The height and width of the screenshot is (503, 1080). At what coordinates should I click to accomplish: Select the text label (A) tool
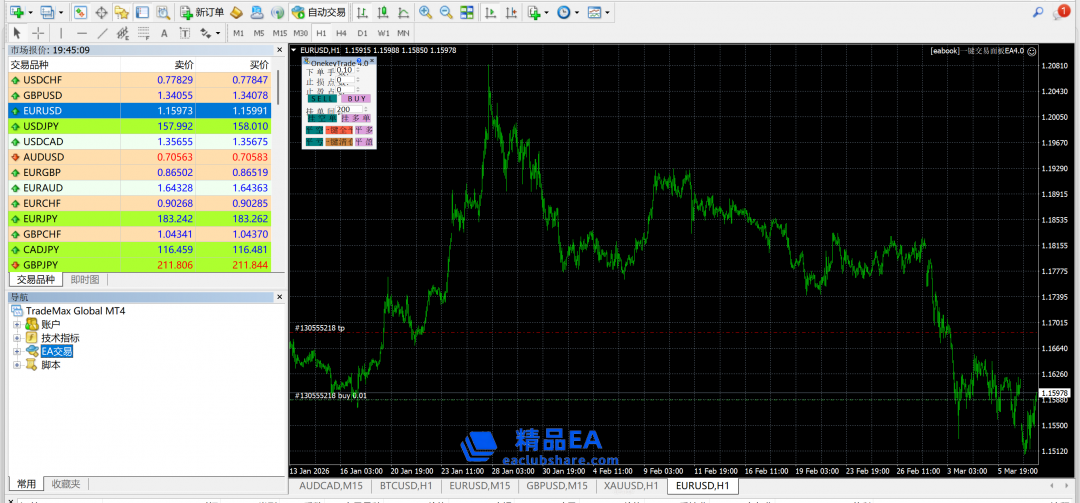(x=164, y=33)
